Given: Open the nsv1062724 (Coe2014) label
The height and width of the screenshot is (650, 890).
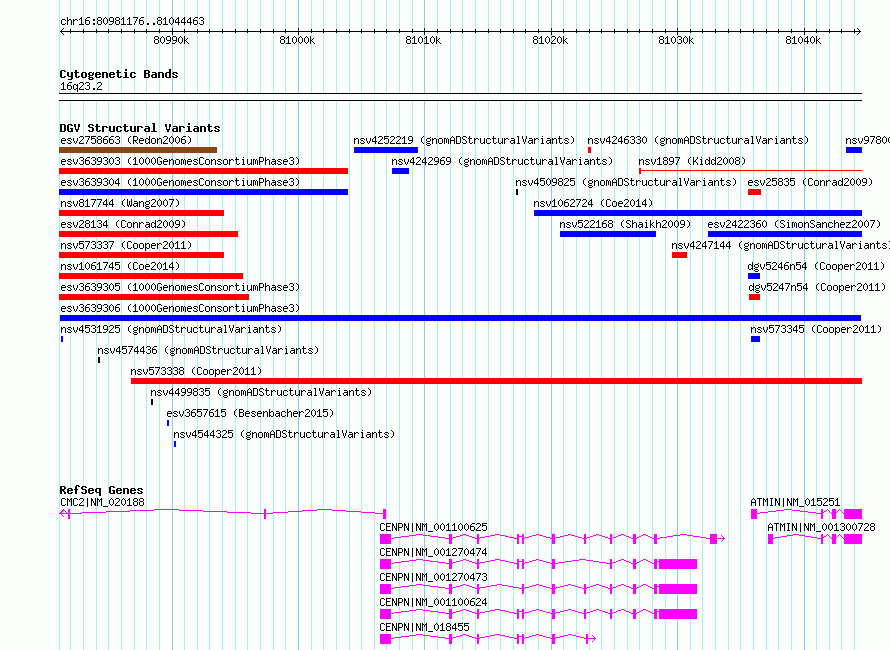Looking at the screenshot, I should tap(593, 203).
